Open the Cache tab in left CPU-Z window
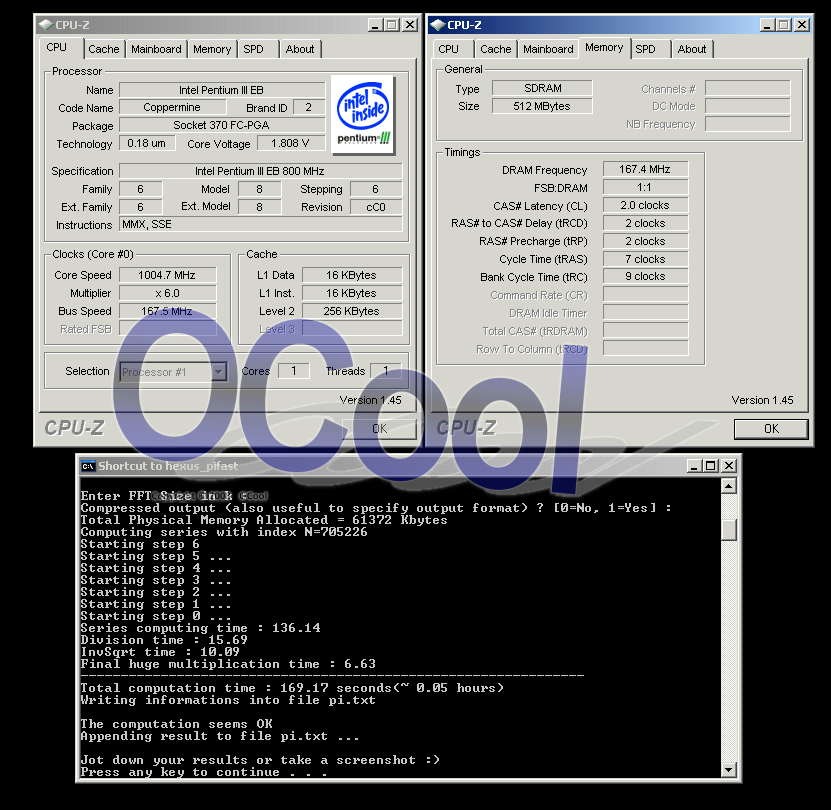The height and width of the screenshot is (810, 831). pos(104,49)
